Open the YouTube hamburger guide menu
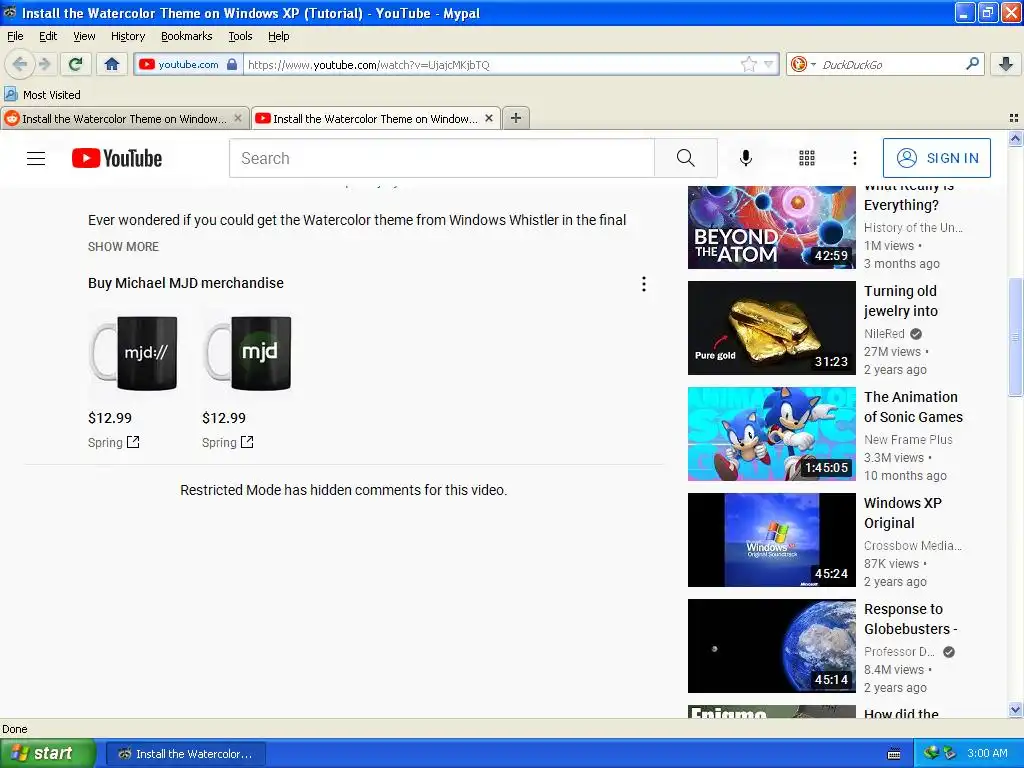 tap(36, 158)
